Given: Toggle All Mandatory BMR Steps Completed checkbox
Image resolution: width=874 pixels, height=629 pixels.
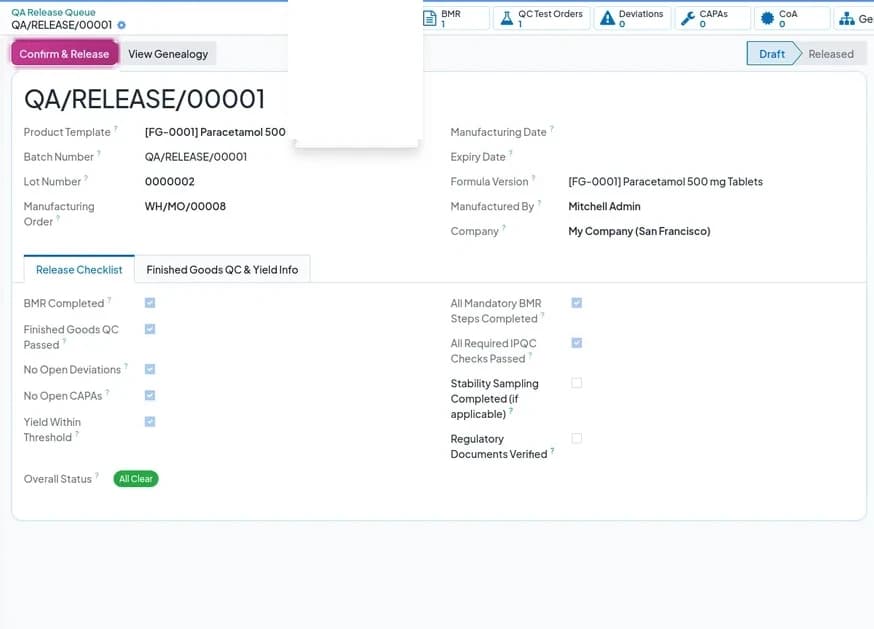Looking at the screenshot, I should [577, 303].
